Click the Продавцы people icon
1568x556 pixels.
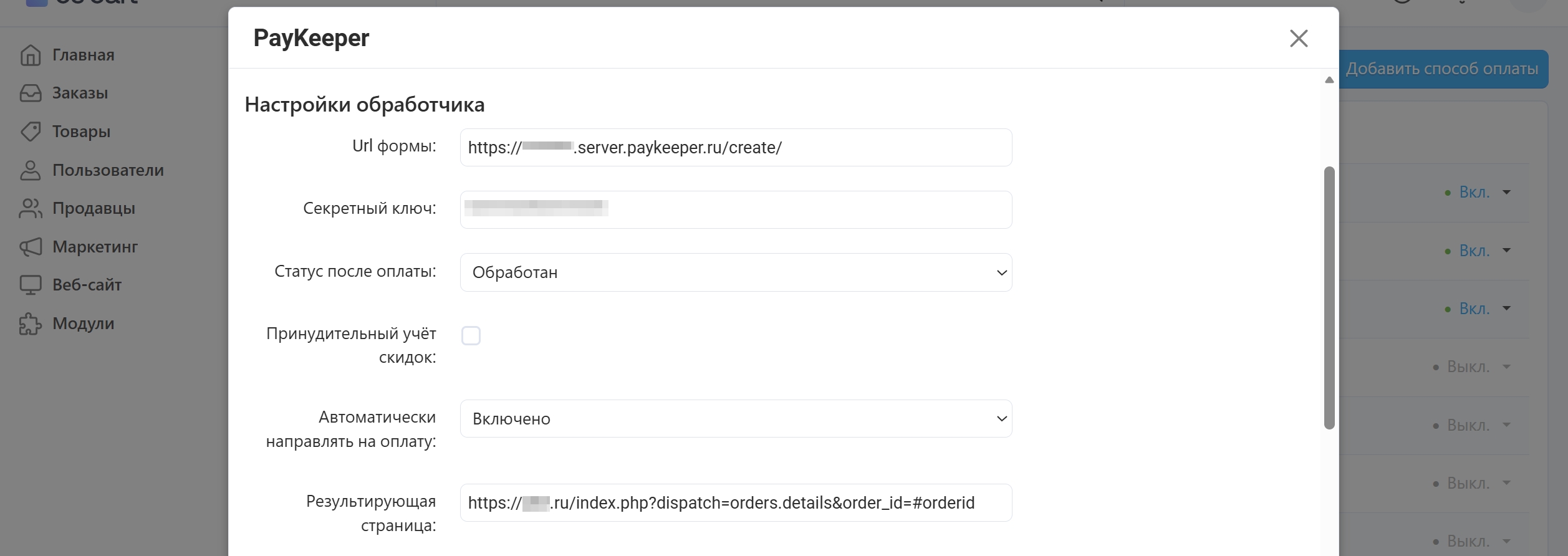click(30, 209)
